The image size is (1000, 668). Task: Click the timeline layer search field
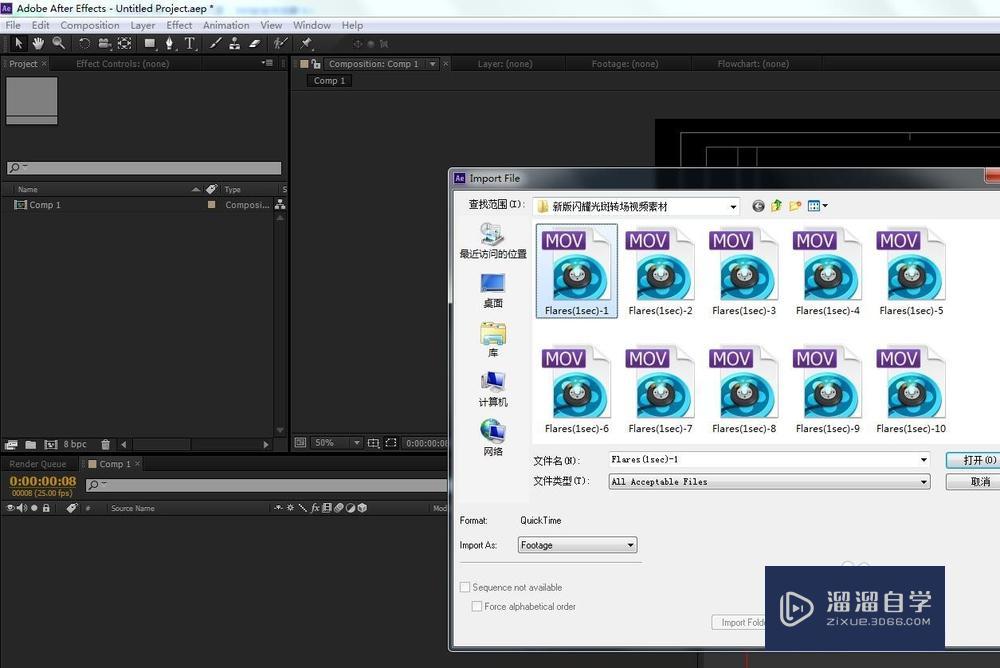[x=267, y=485]
